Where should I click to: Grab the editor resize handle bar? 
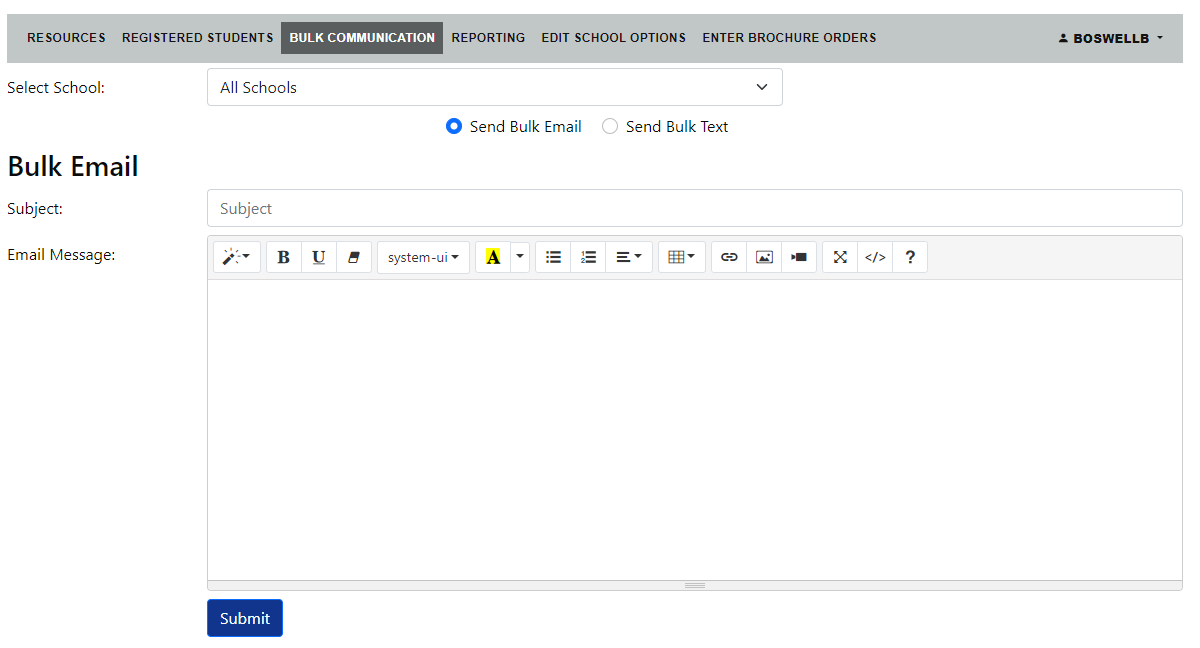tap(695, 585)
